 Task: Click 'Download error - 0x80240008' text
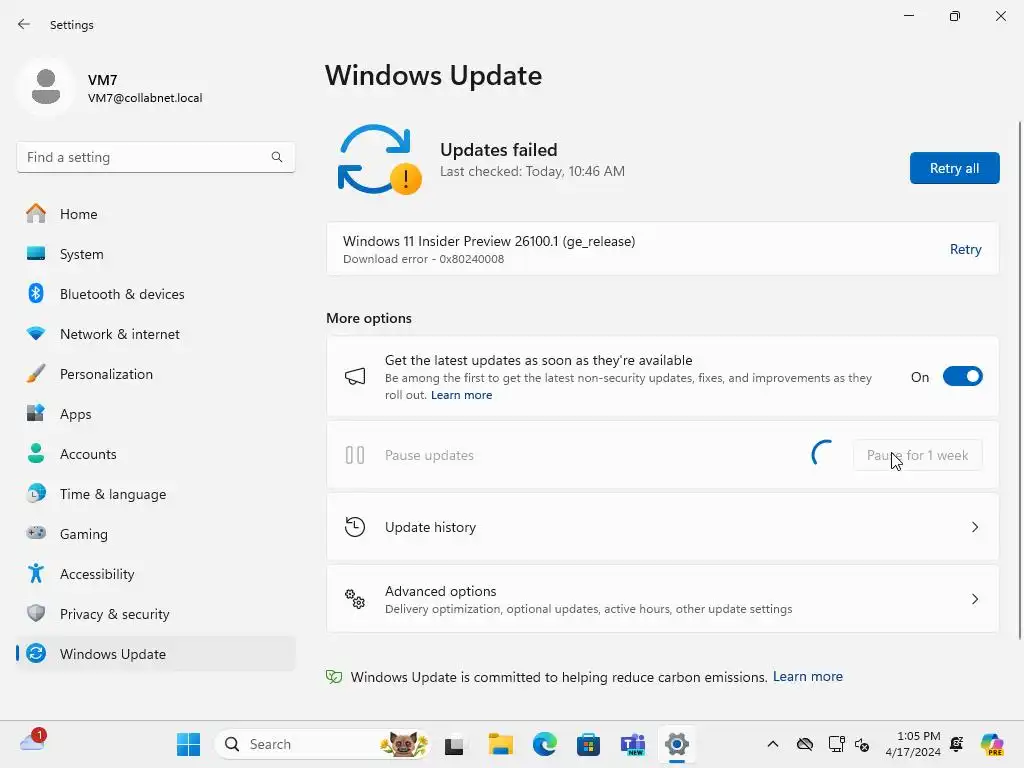(x=423, y=259)
